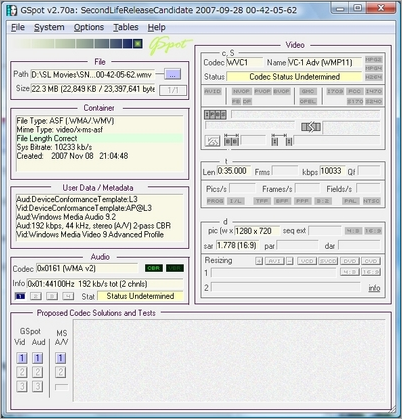The height and width of the screenshot is (419, 402).
Task: Click GSpot Aud solution button 1
Action: [x=37, y=358]
